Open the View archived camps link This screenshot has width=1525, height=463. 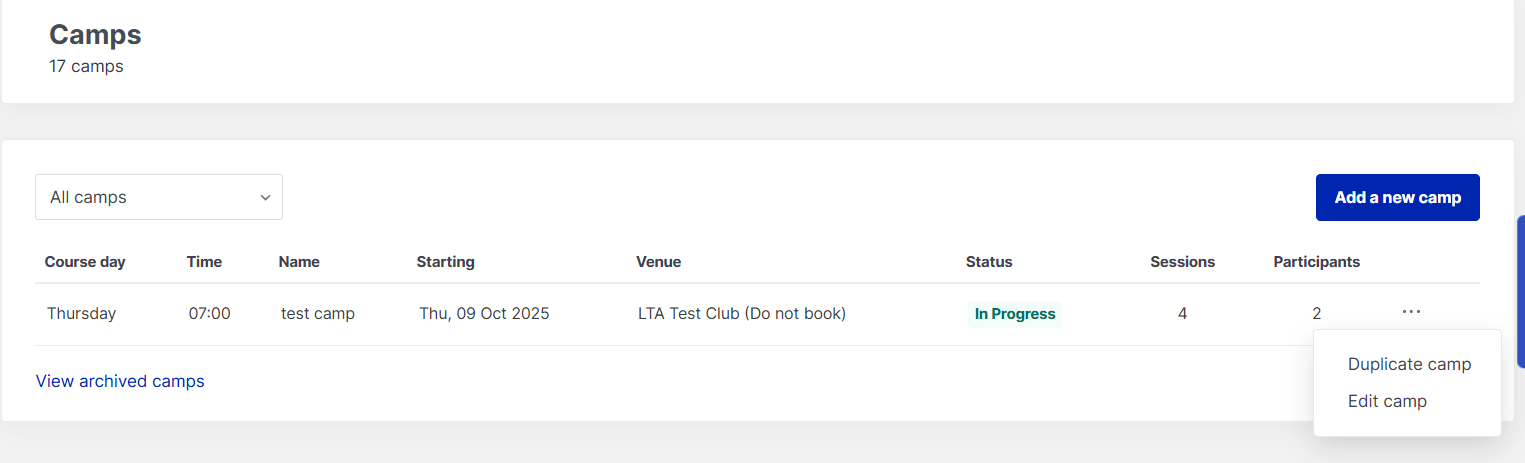tap(120, 381)
